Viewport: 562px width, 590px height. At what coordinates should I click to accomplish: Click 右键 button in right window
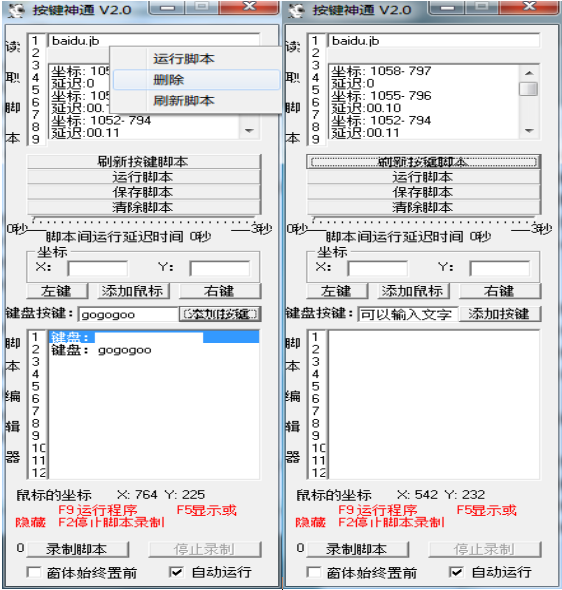pyautogui.click(x=500, y=291)
